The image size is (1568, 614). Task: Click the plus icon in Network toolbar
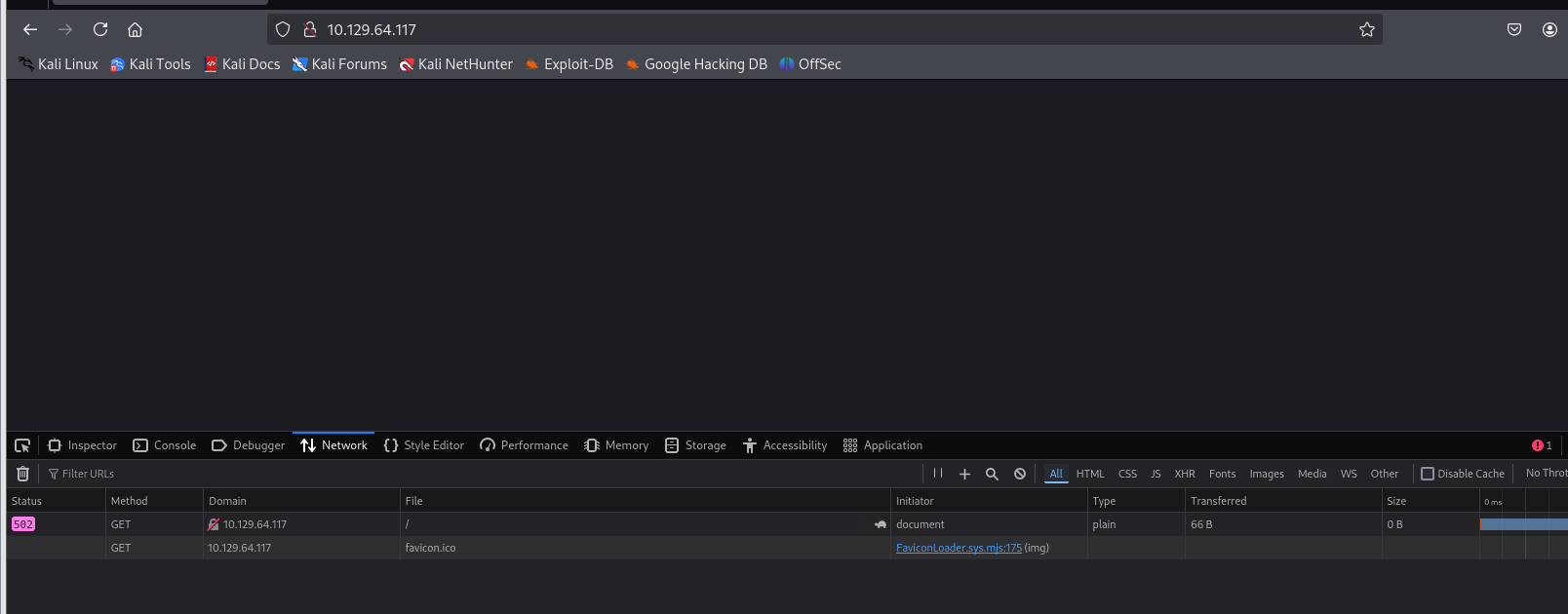964,474
